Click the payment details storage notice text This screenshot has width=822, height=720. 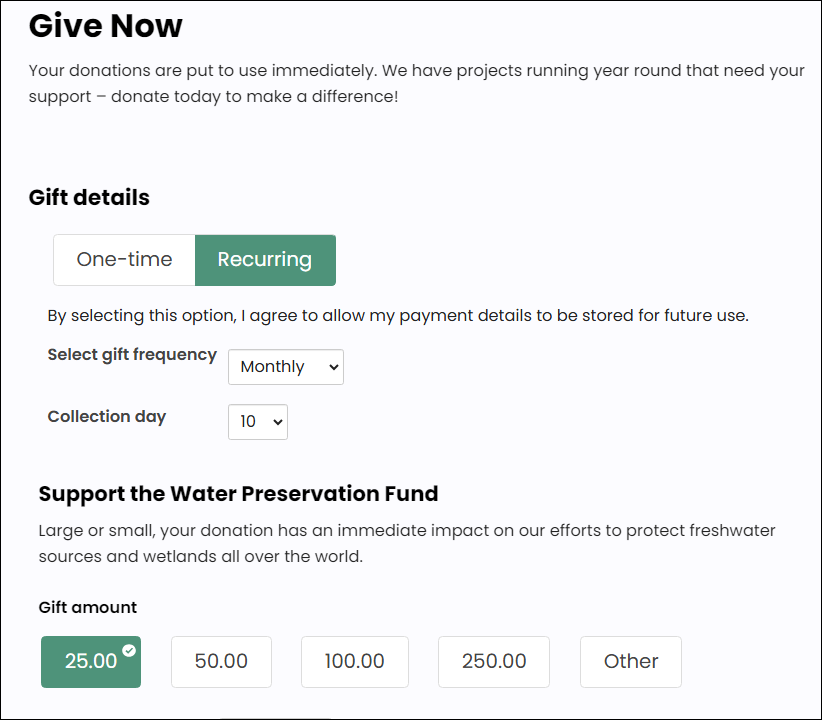(398, 316)
